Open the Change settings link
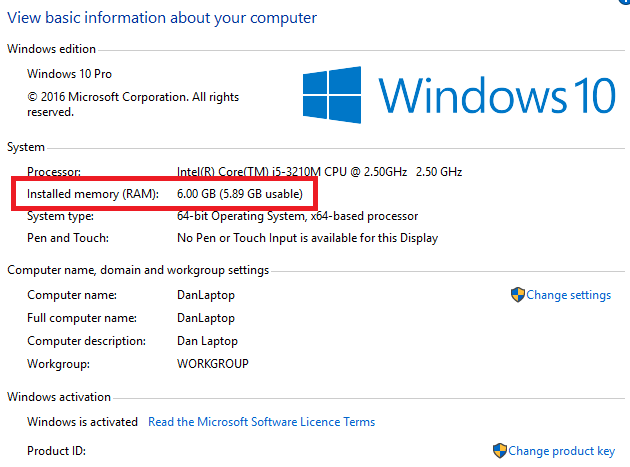630x467 pixels. (x=568, y=295)
